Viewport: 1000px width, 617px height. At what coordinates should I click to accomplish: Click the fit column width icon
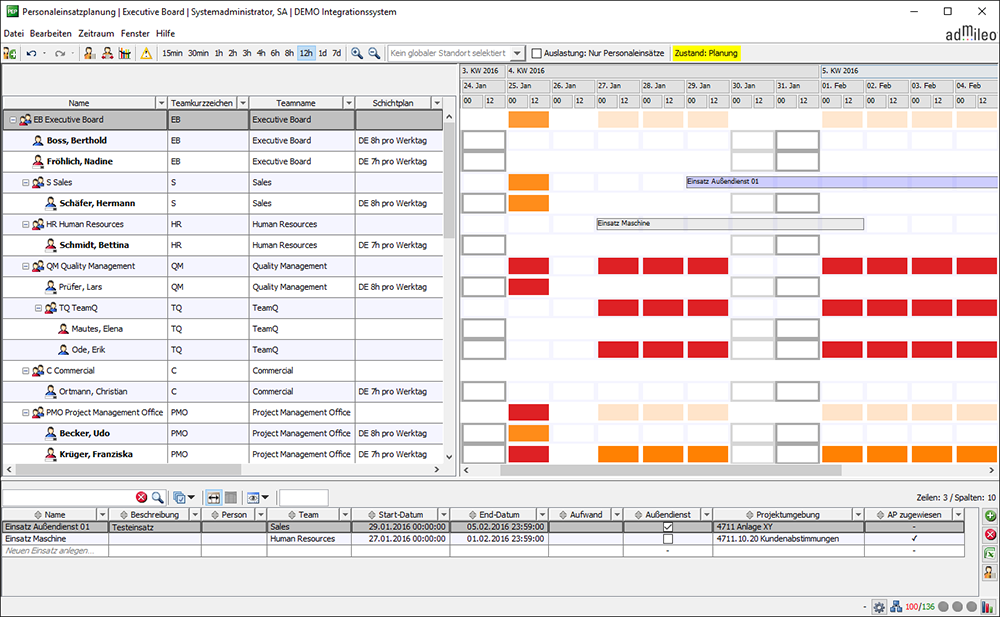[214, 497]
